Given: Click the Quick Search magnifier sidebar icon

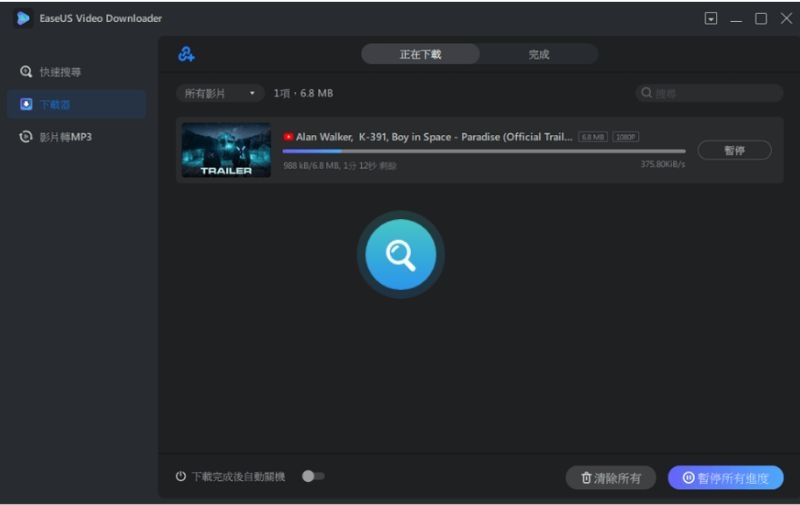Looking at the screenshot, I should (x=26, y=72).
